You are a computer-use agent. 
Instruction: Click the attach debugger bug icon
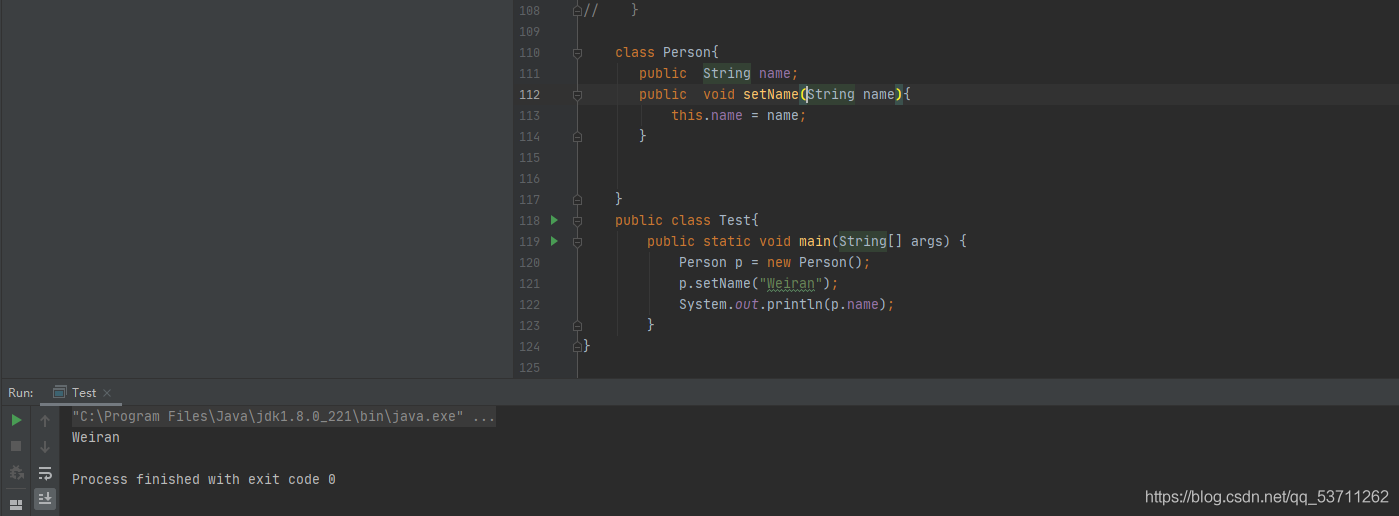tap(16, 472)
